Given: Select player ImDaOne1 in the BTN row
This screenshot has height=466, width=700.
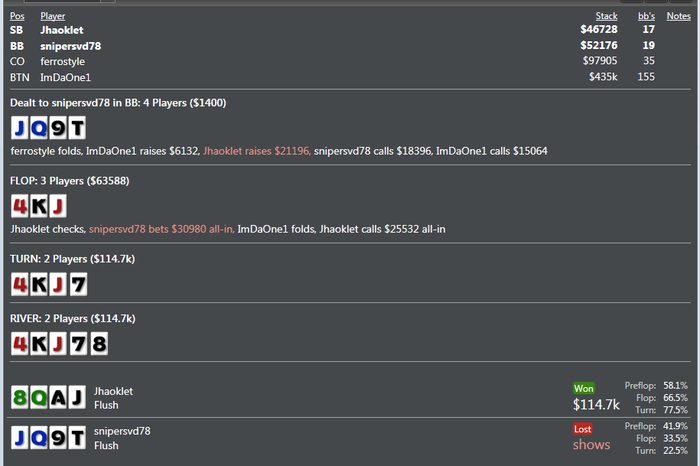Looking at the screenshot, I should pyautogui.click(x=65, y=76).
